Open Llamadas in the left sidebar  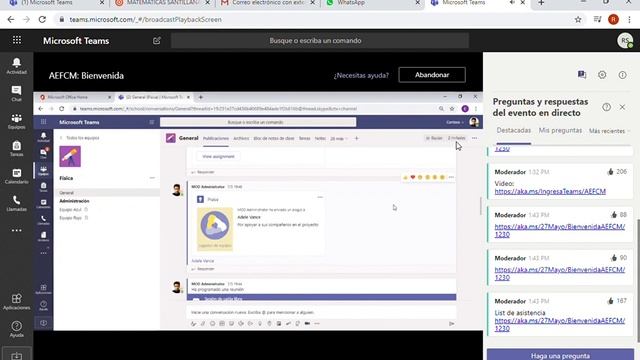coord(16,203)
